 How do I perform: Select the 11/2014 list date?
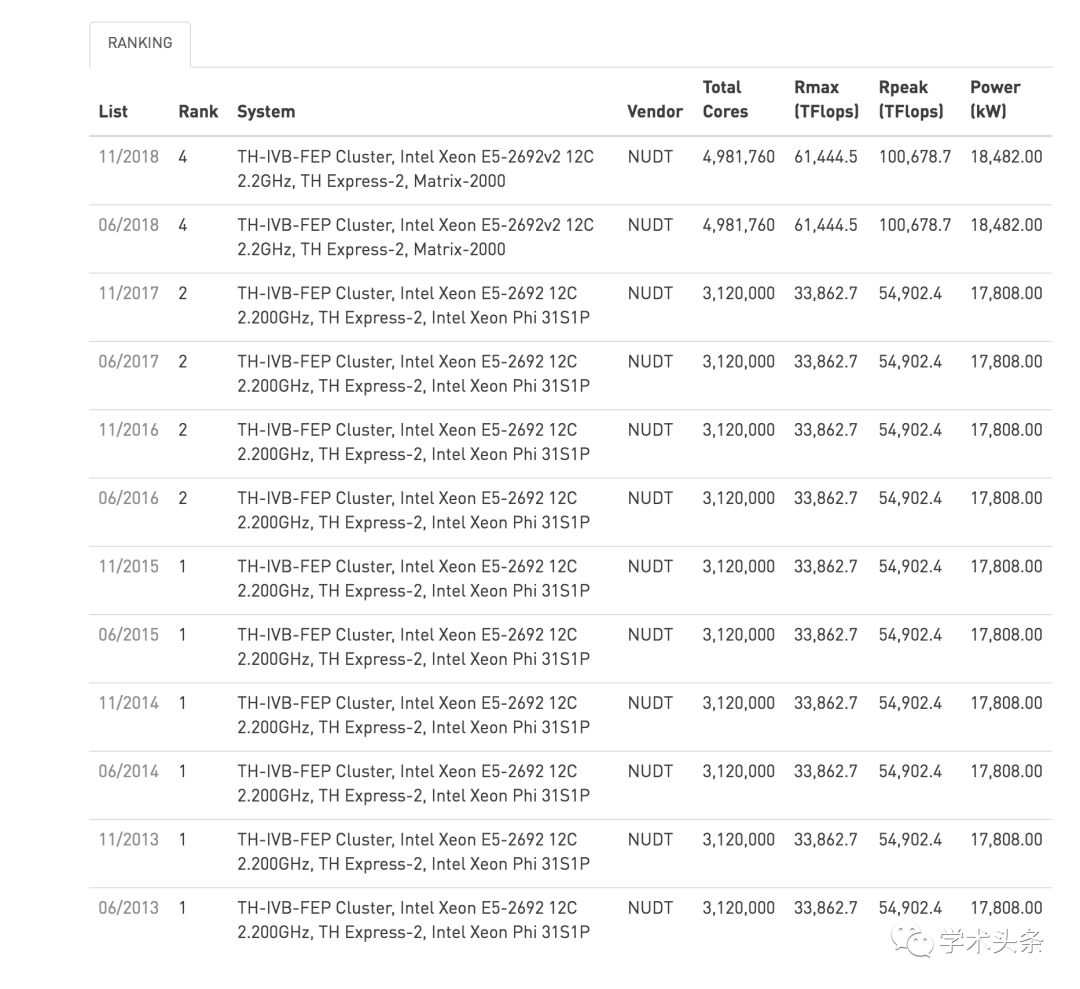129,702
